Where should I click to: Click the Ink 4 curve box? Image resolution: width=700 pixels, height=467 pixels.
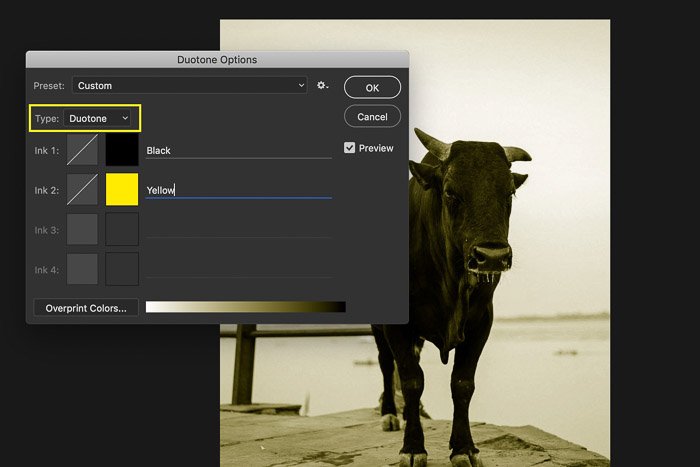(82, 269)
